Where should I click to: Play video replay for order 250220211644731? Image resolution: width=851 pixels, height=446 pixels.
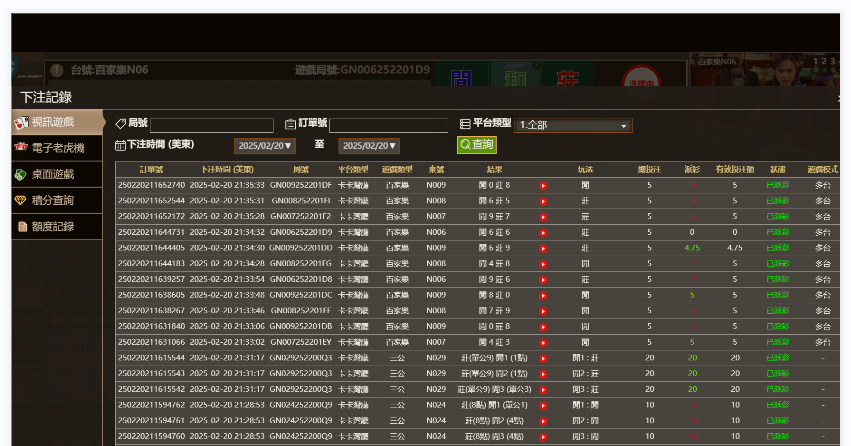pyautogui.click(x=543, y=232)
